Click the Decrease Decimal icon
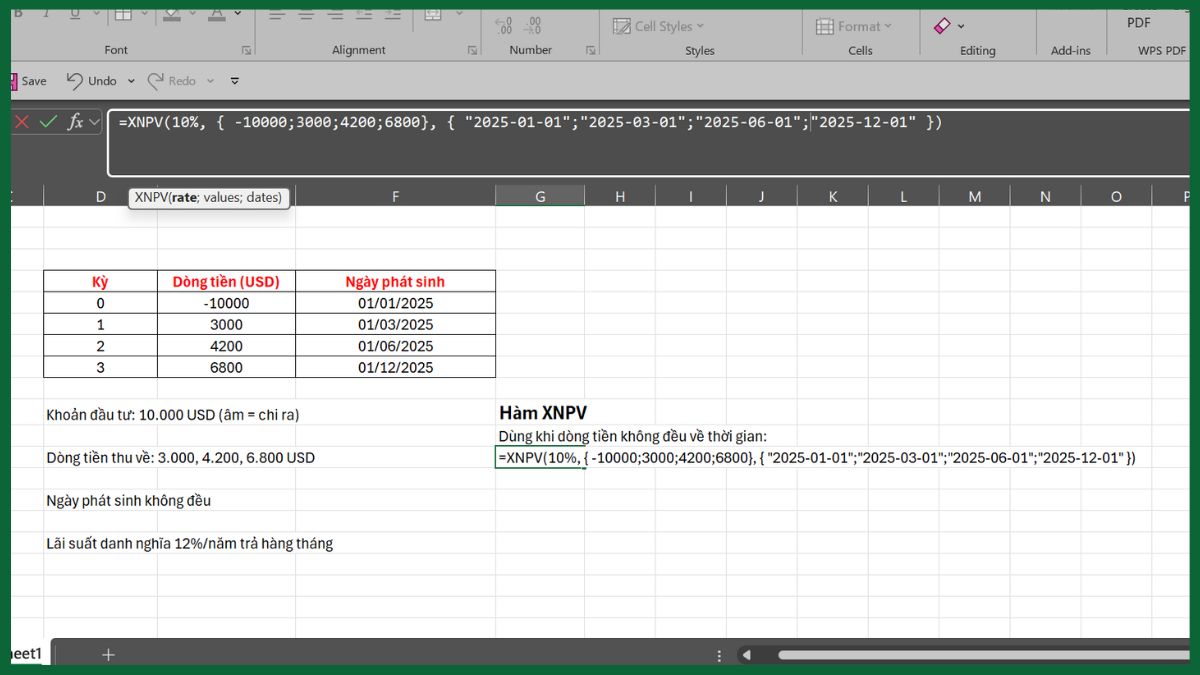The image size is (1200, 675). pos(533,25)
